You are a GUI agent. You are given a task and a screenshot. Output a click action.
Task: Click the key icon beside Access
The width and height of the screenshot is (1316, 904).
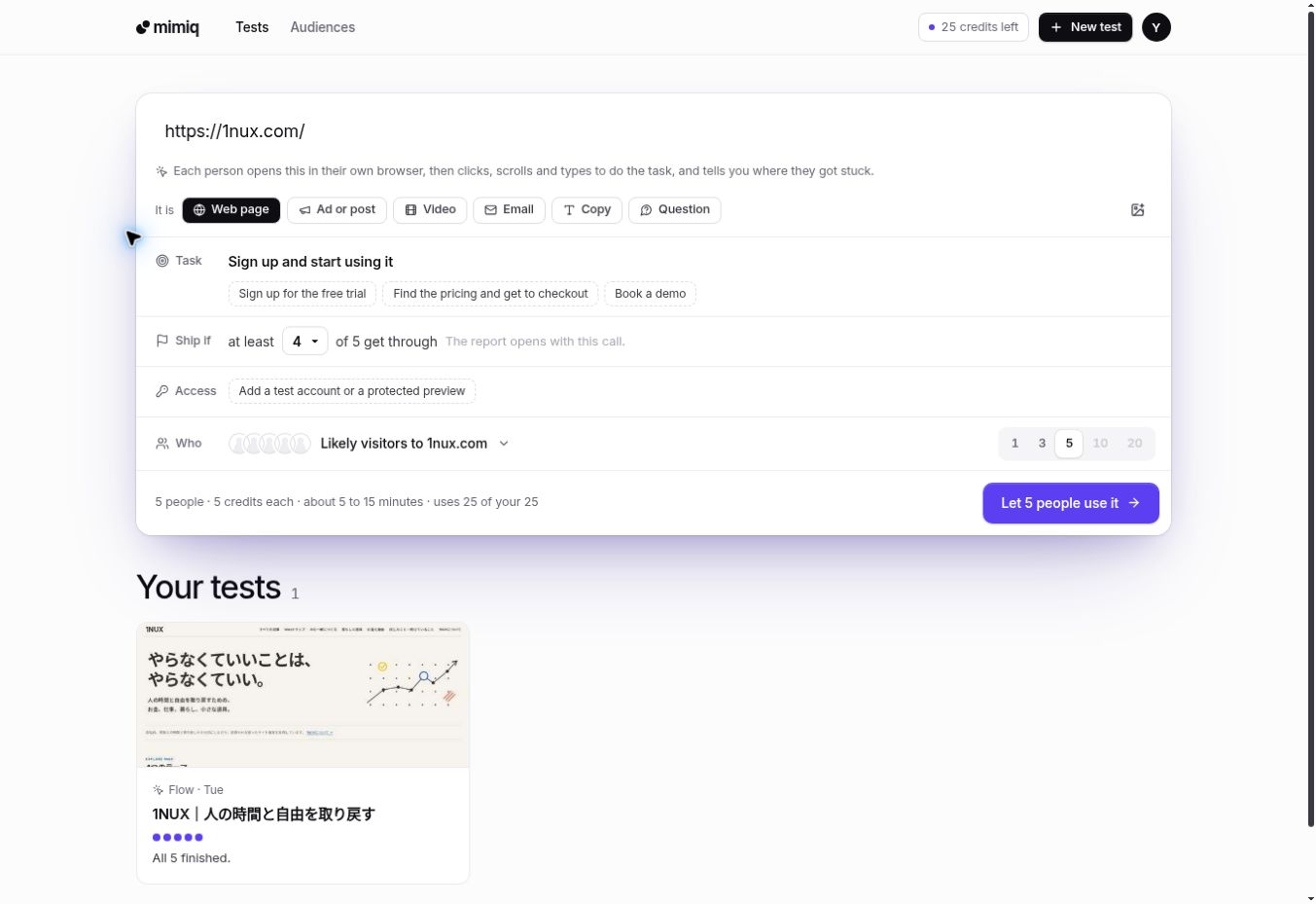pos(162,391)
